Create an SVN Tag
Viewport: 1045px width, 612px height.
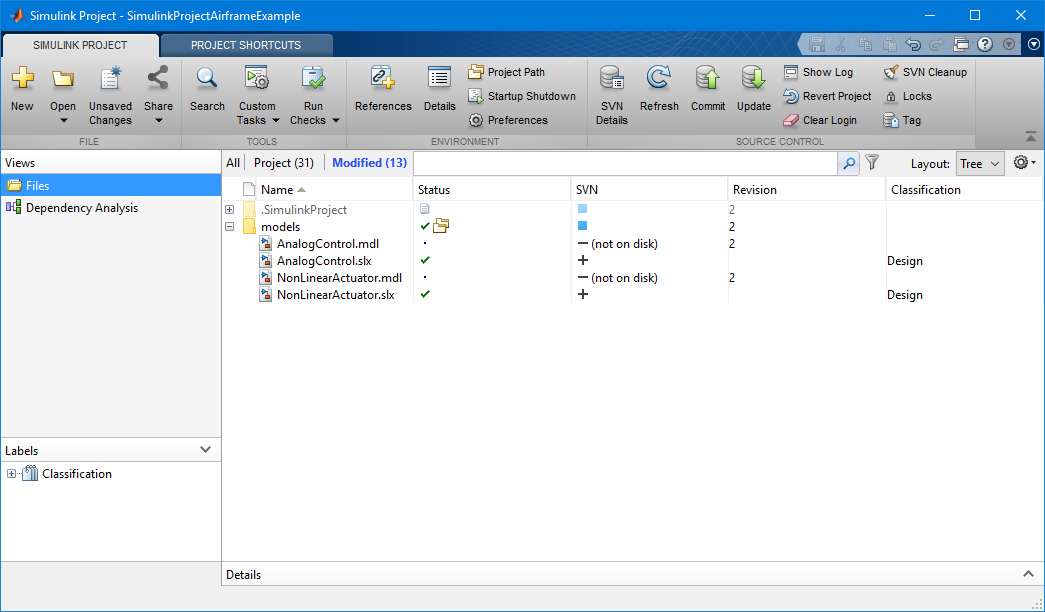coord(902,120)
